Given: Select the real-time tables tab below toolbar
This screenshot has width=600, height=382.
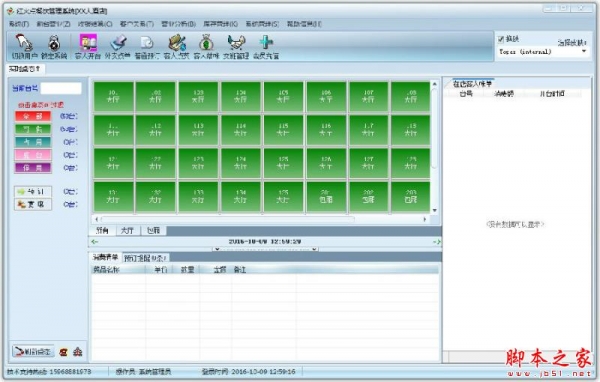Looking at the screenshot, I should 25,69.
